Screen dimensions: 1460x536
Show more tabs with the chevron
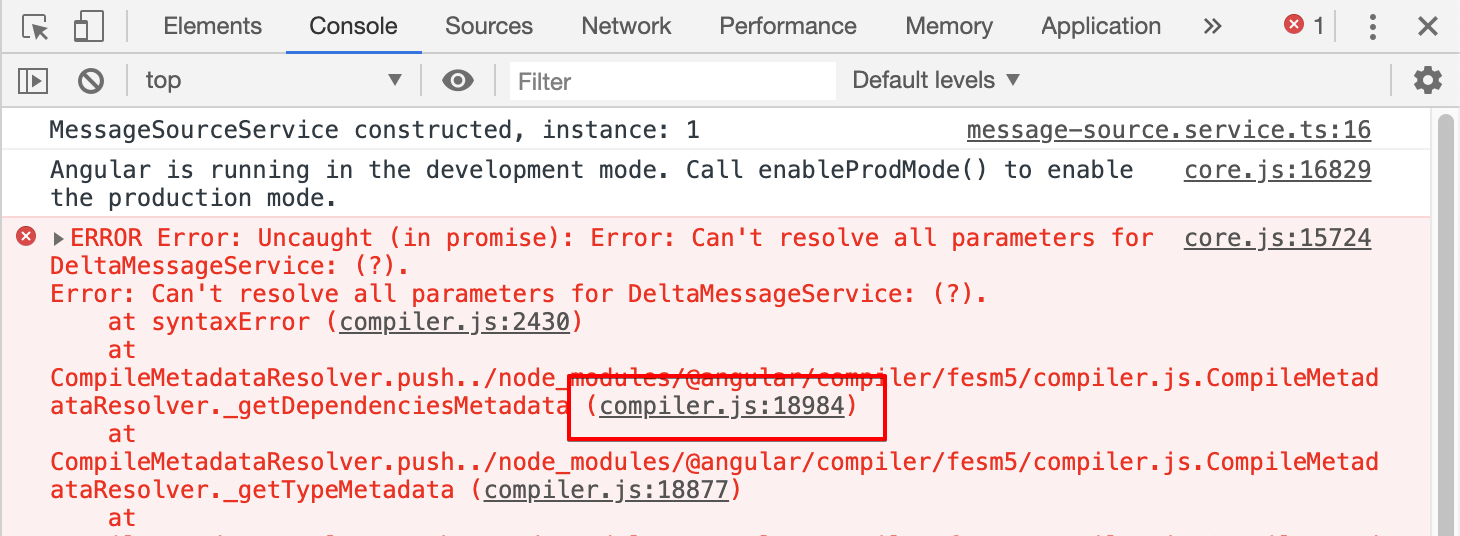pyautogui.click(x=1212, y=27)
